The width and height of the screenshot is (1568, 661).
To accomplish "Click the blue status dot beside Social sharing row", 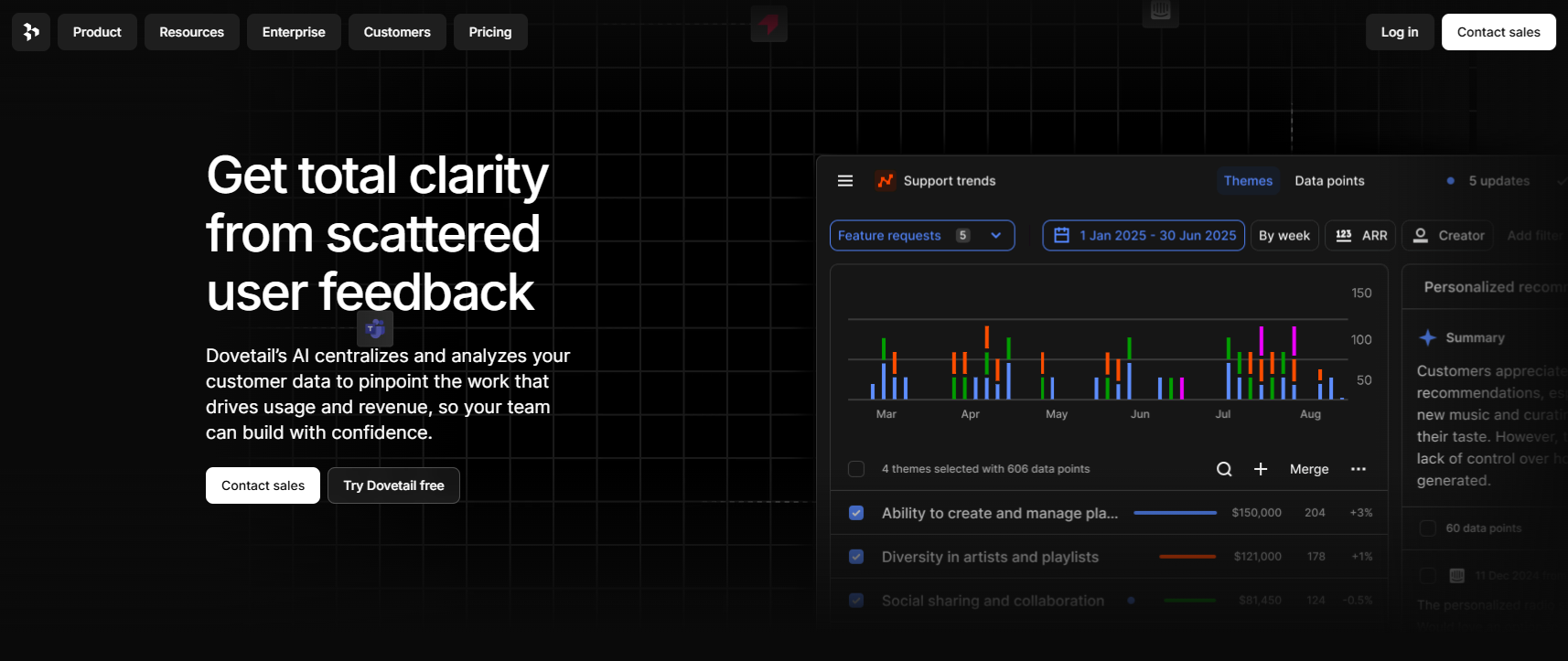I will pos(1132,601).
